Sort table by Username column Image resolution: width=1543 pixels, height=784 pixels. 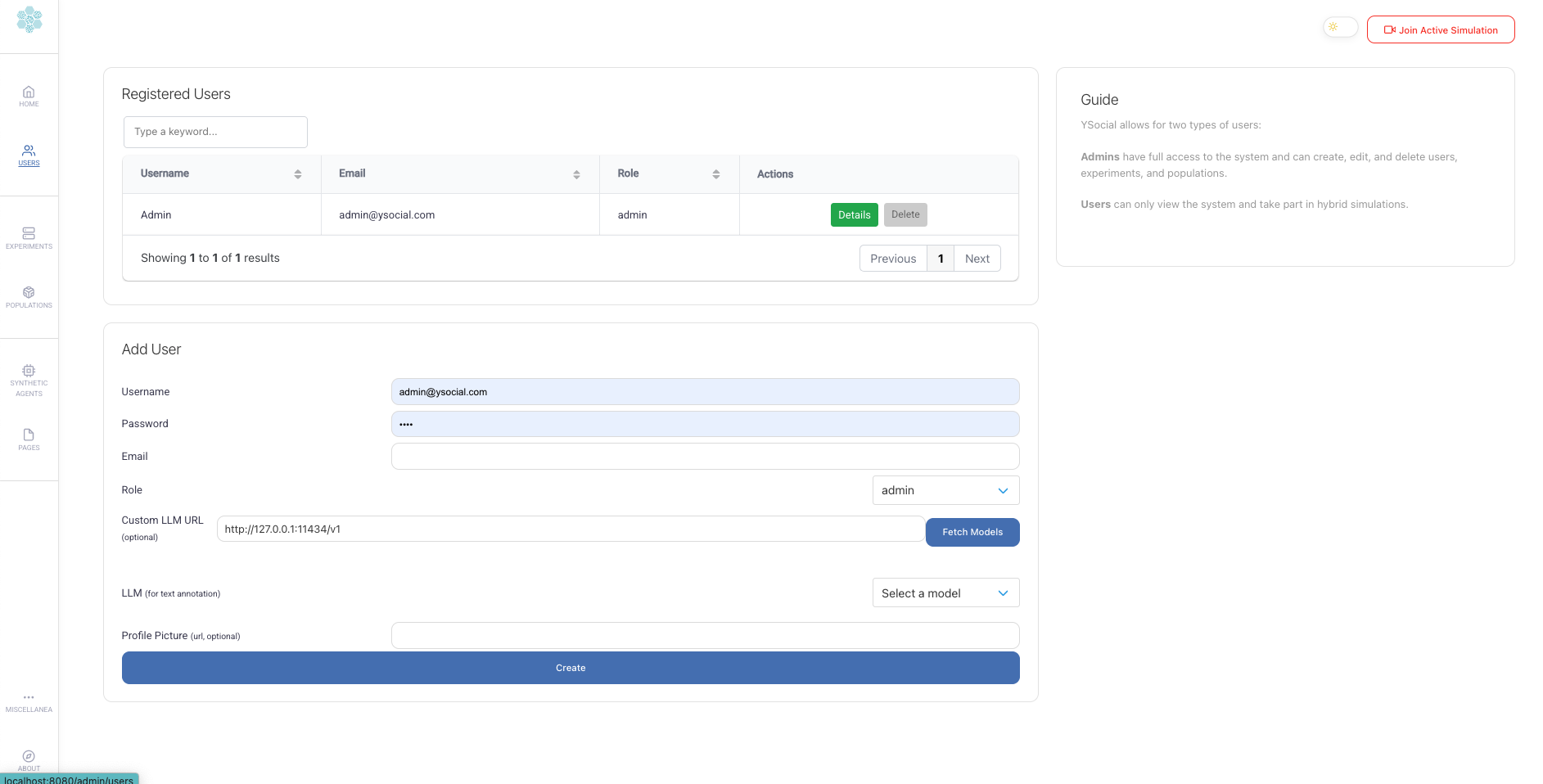(297, 174)
